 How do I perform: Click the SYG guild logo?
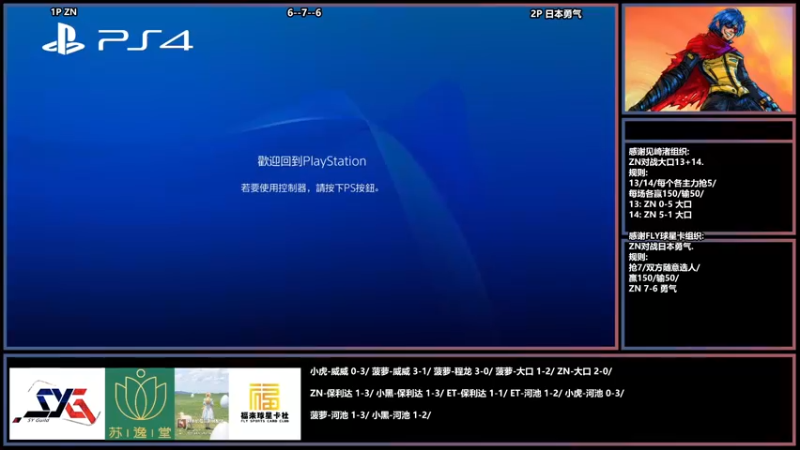tap(57, 404)
